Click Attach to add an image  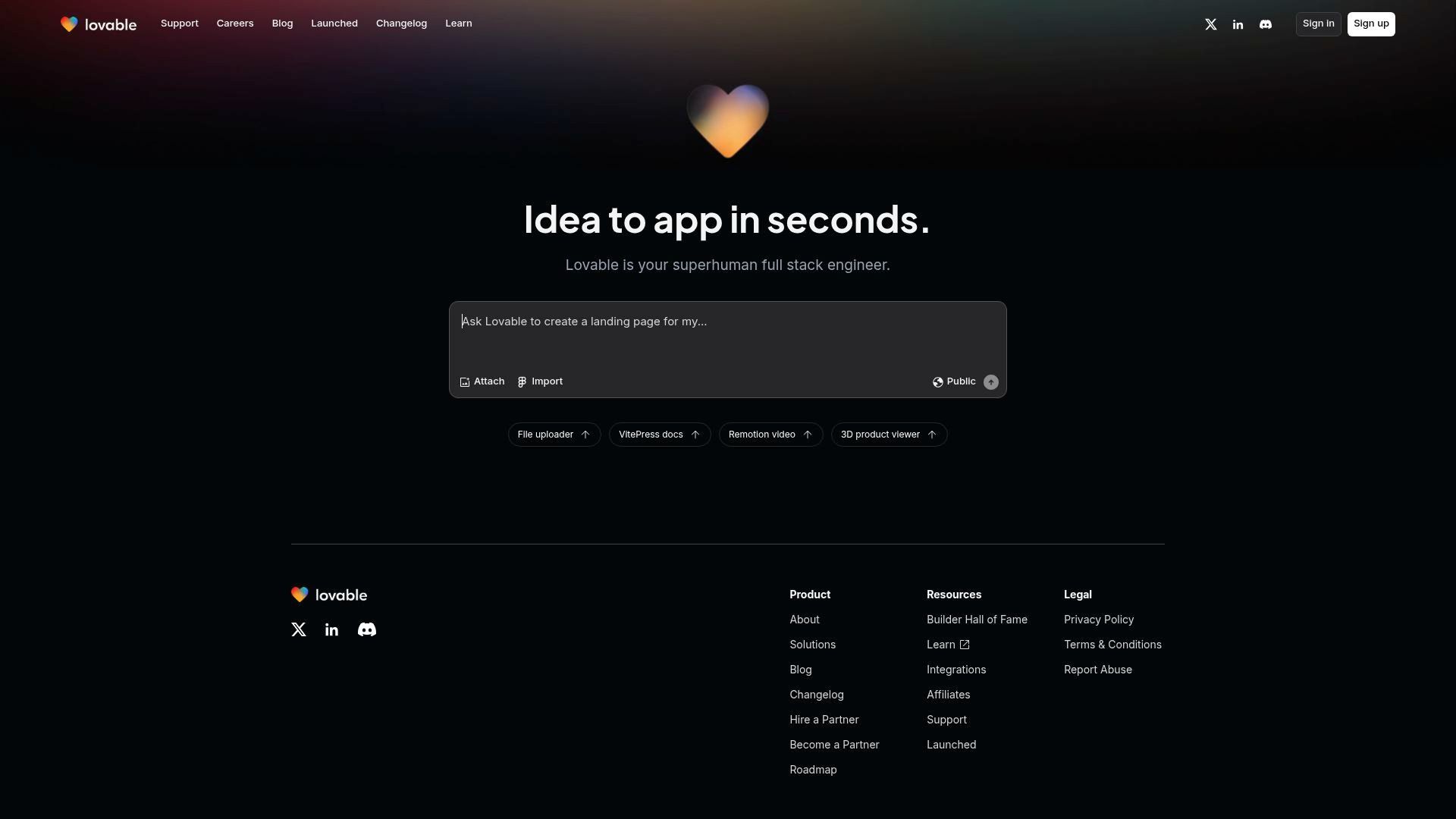tap(482, 381)
